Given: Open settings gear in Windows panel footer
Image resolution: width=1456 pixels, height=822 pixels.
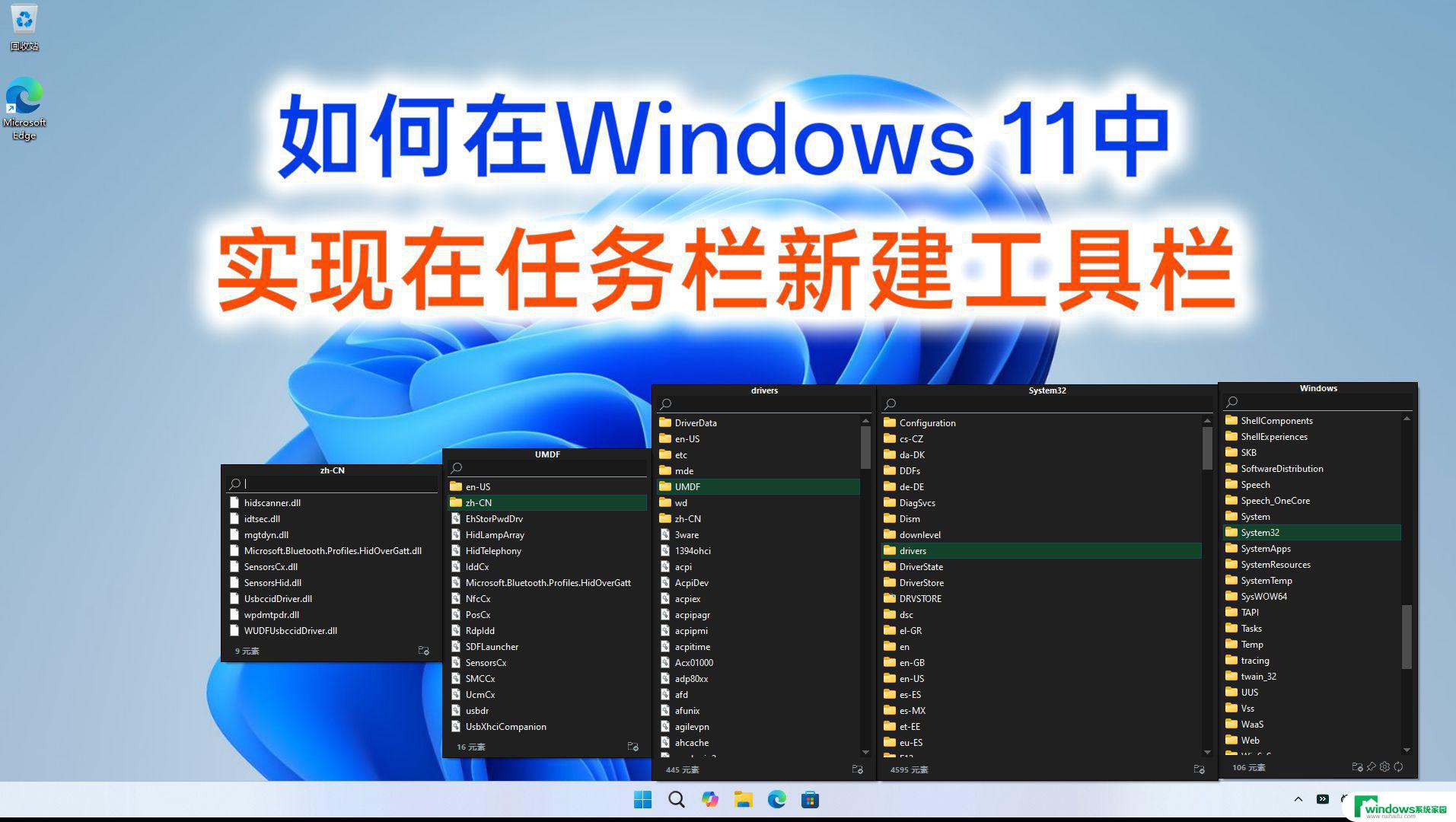Looking at the screenshot, I should pyautogui.click(x=1384, y=767).
